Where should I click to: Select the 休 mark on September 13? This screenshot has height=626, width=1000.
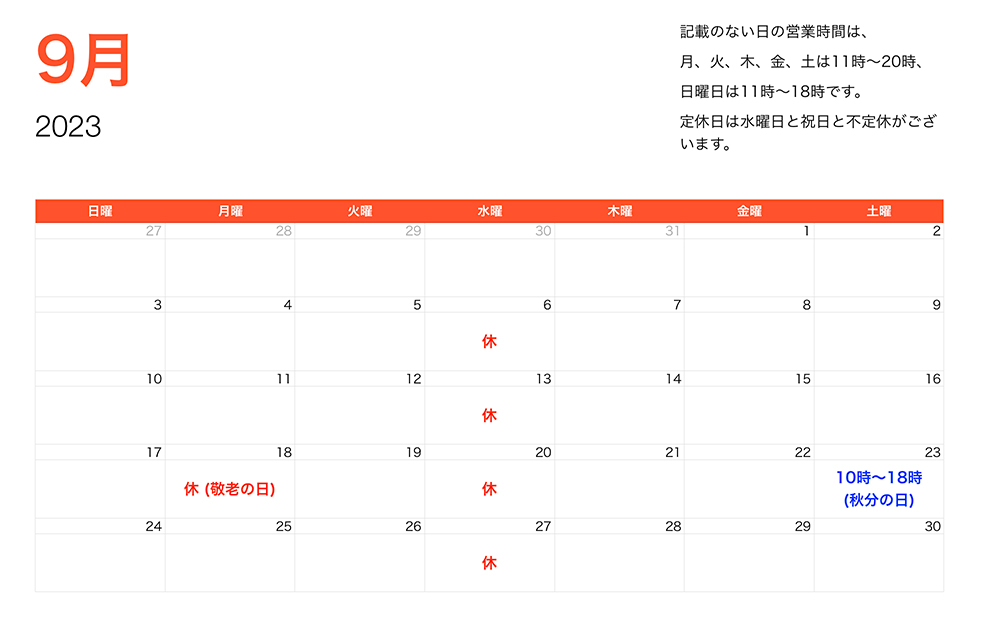coord(488,413)
